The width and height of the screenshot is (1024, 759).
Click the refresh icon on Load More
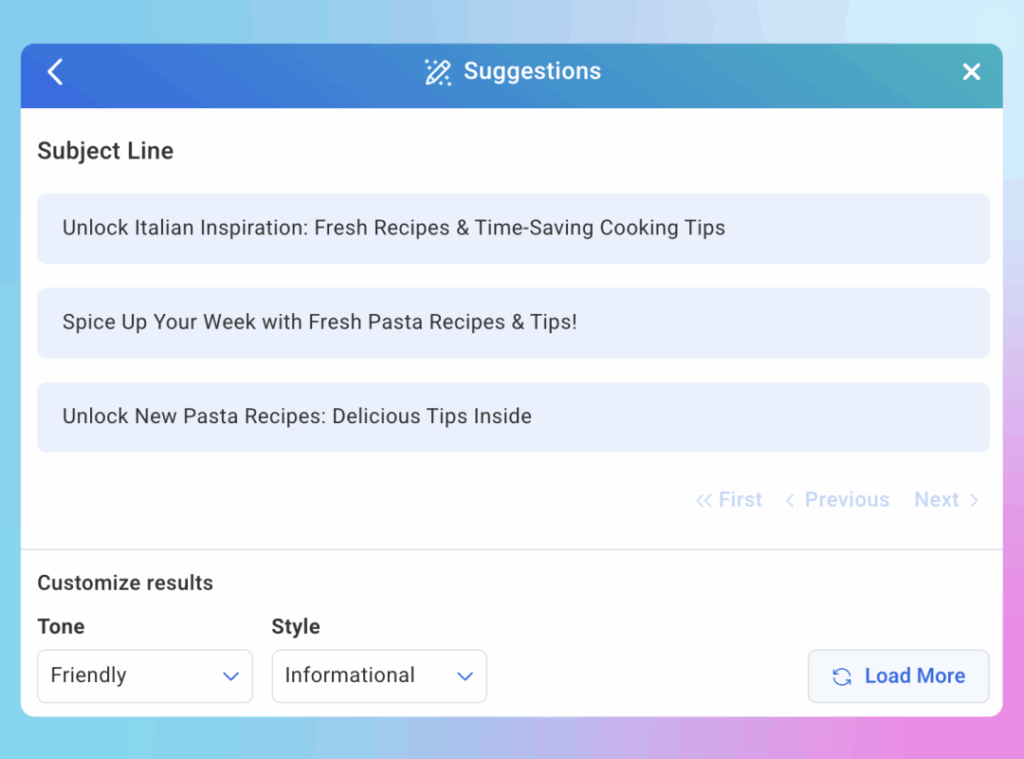(841, 676)
